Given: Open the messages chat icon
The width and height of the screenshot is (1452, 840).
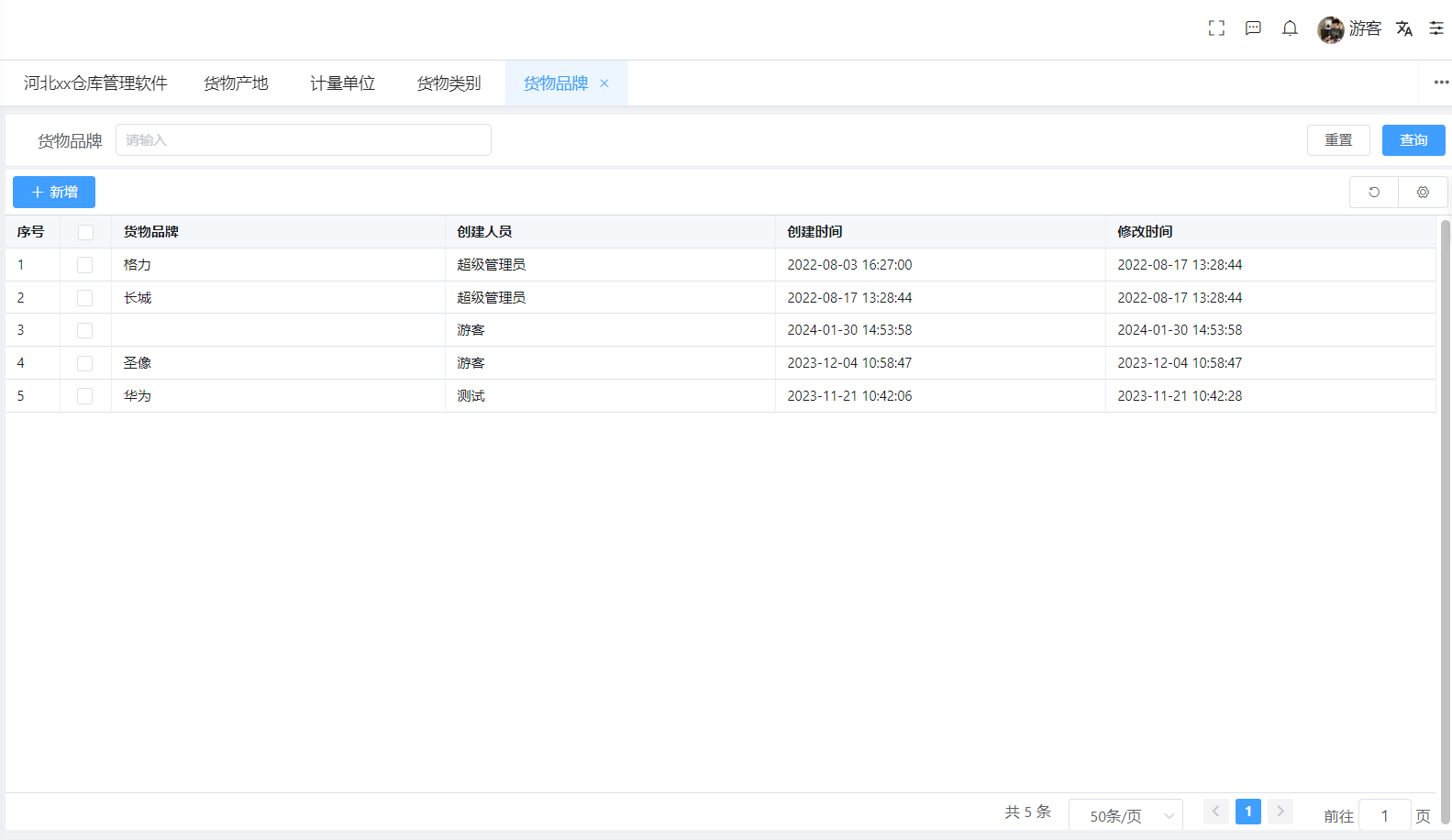Looking at the screenshot, I should point(1253,28).
